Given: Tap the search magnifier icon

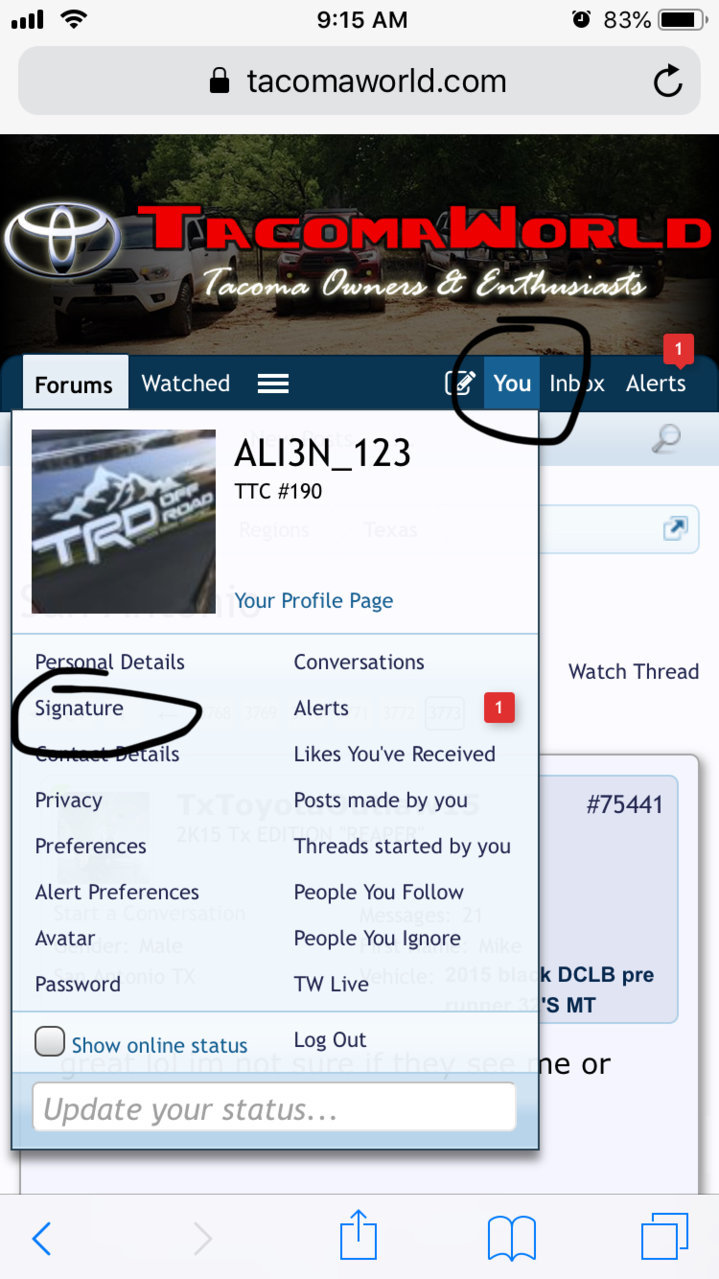Looking at the screenshot, I should (666, 438).
